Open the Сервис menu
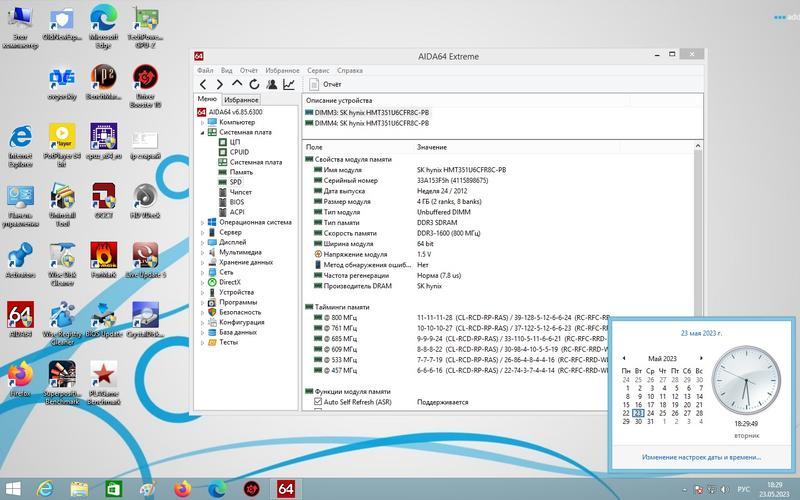Viewport: 800px width, 500px height. [x=318, y=71]
